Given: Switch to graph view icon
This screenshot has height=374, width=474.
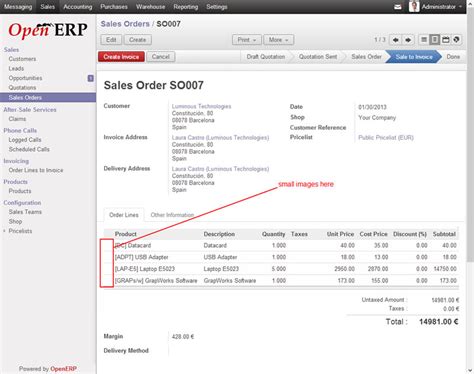Looking at the screenshot, I should (457, 40).
